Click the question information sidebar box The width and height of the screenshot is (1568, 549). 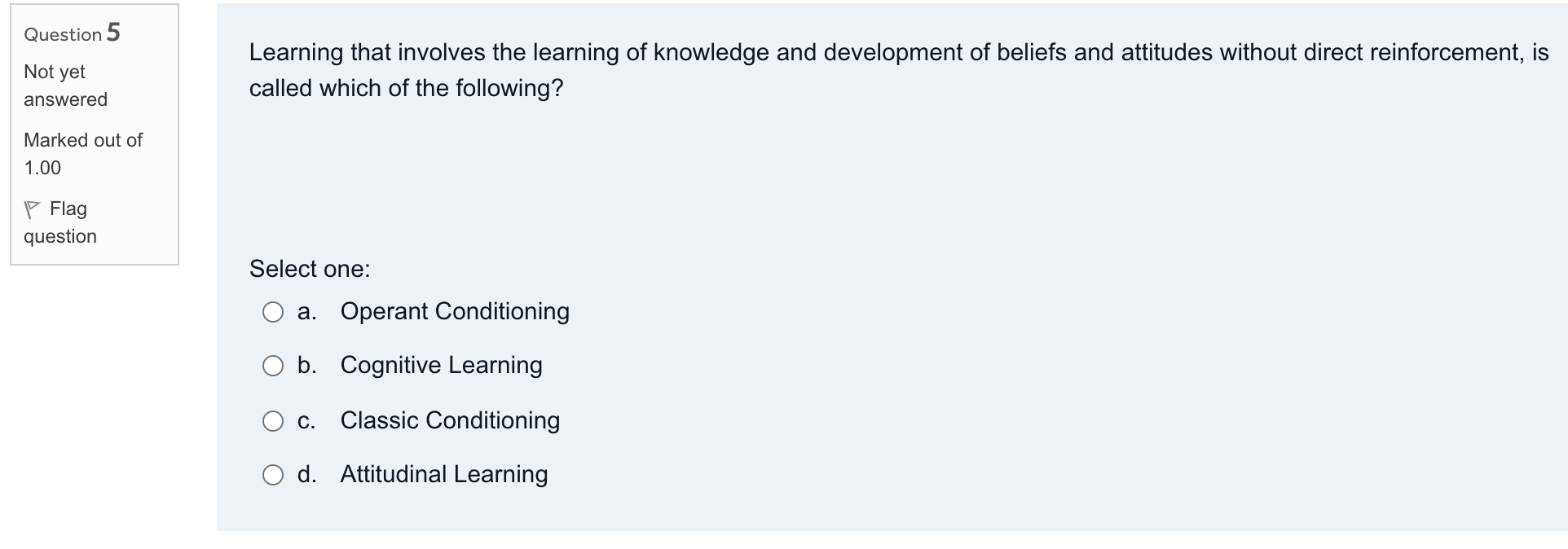92,134
